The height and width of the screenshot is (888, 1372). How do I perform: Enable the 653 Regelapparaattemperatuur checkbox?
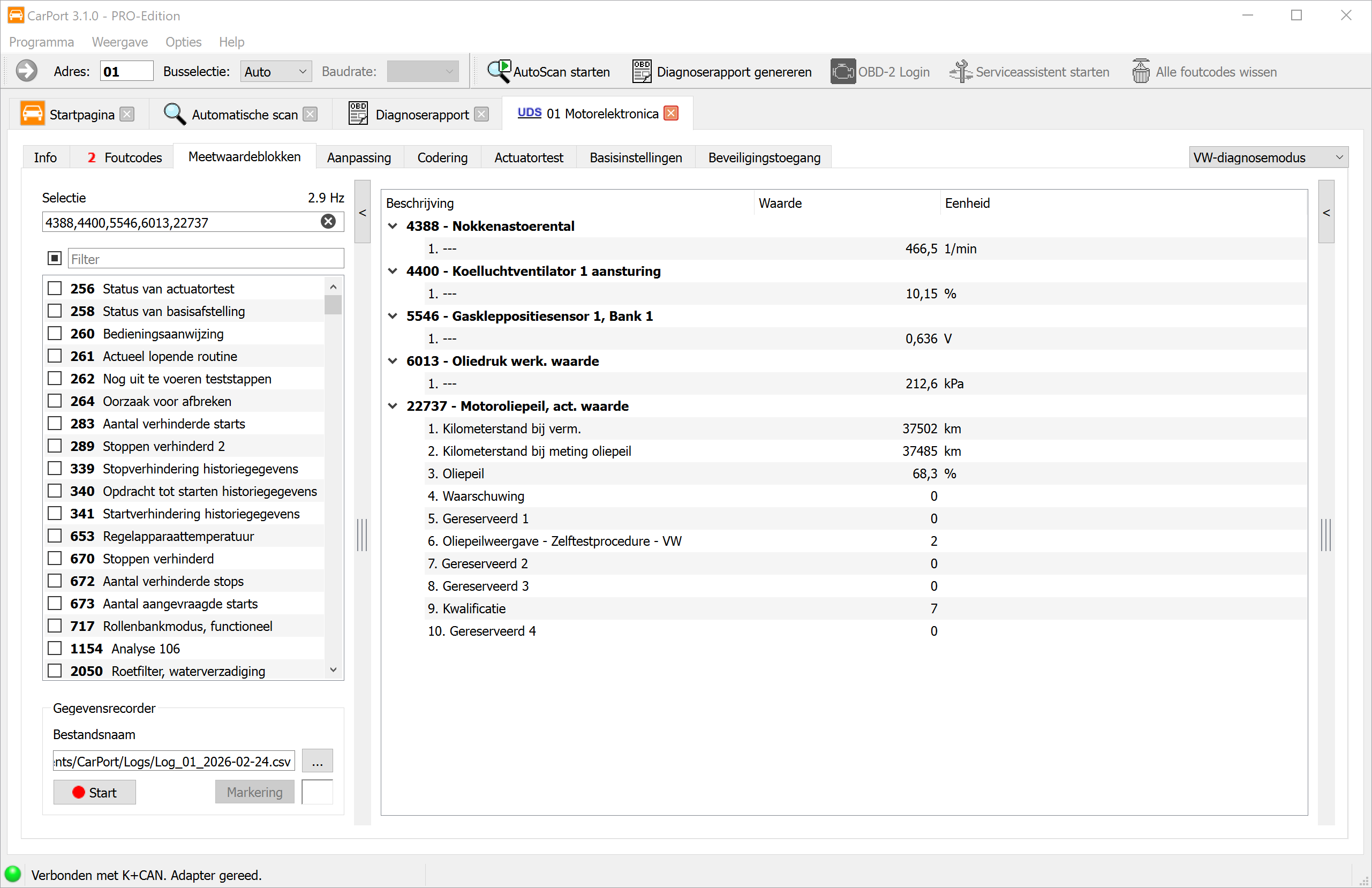(55, 536)
